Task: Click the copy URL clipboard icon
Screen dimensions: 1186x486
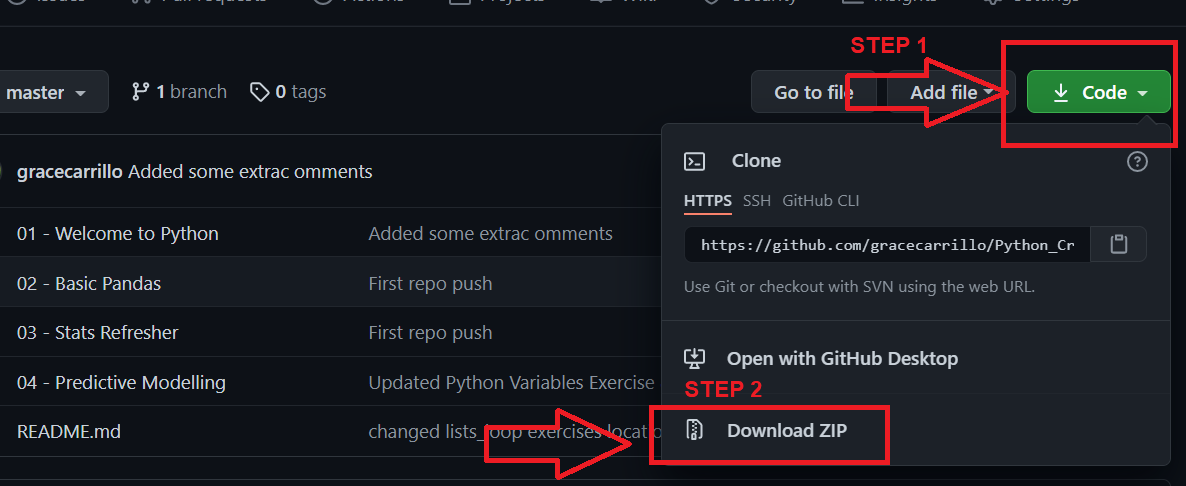Action: tap(1119, 244)
